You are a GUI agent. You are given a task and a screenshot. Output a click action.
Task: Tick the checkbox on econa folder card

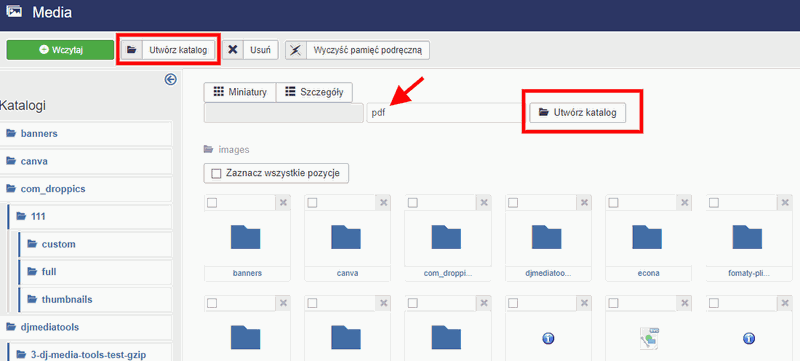614,203
